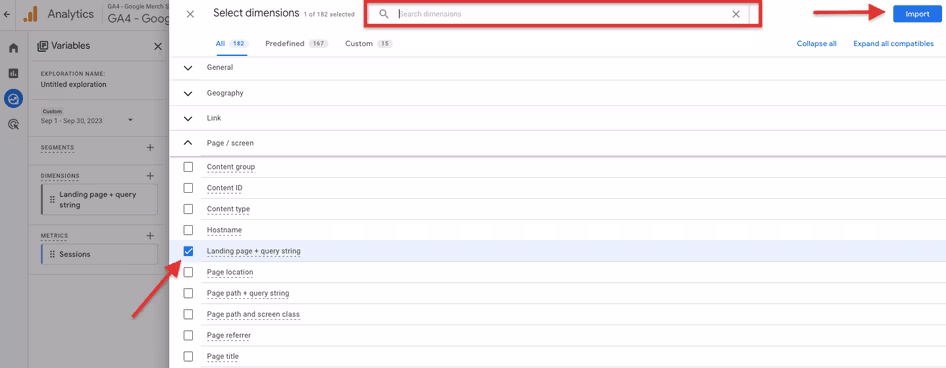Open Reports icon in left sidebar
This screenshot has height=368, width=946.
click(x=13, y=73)
